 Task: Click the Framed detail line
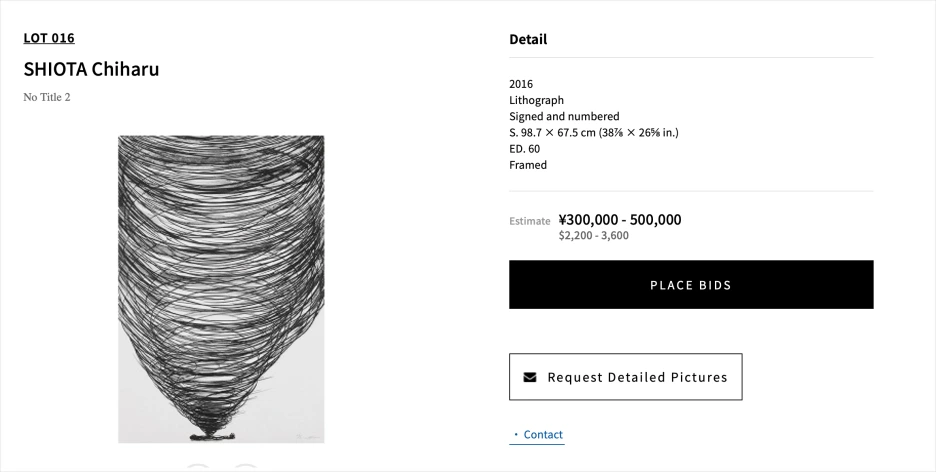528,164
